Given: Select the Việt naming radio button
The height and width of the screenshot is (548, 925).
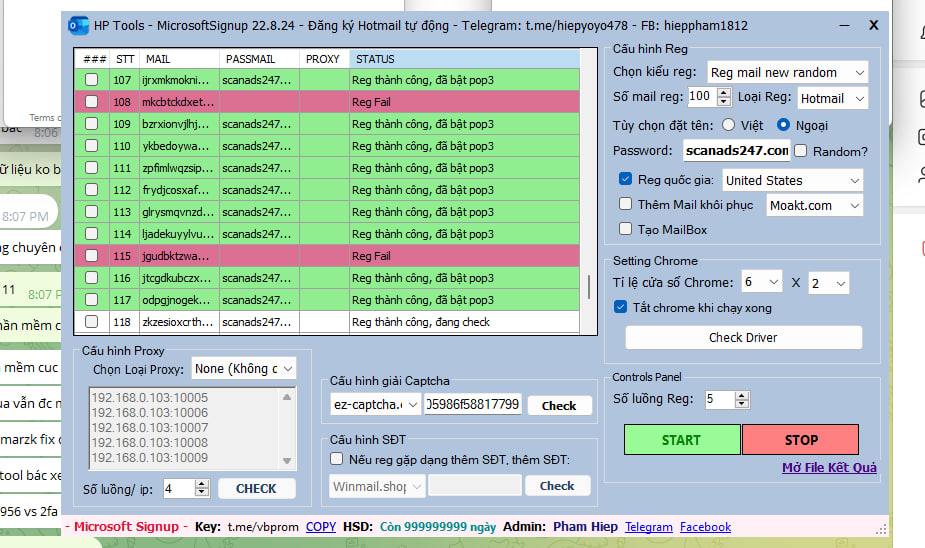Looking at the screenshot, I should [728, 125].
